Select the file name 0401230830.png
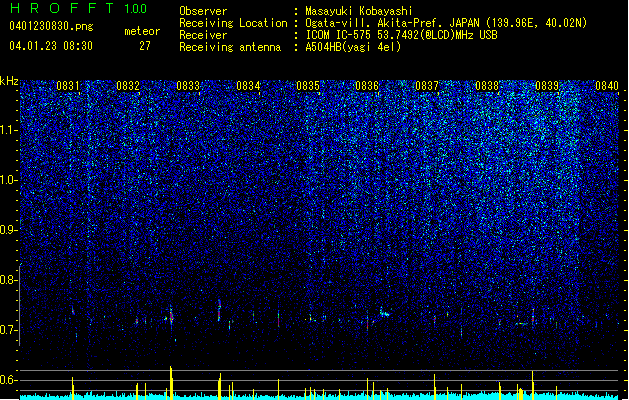This screenshot has height=400, width=629. pos(51,26)
